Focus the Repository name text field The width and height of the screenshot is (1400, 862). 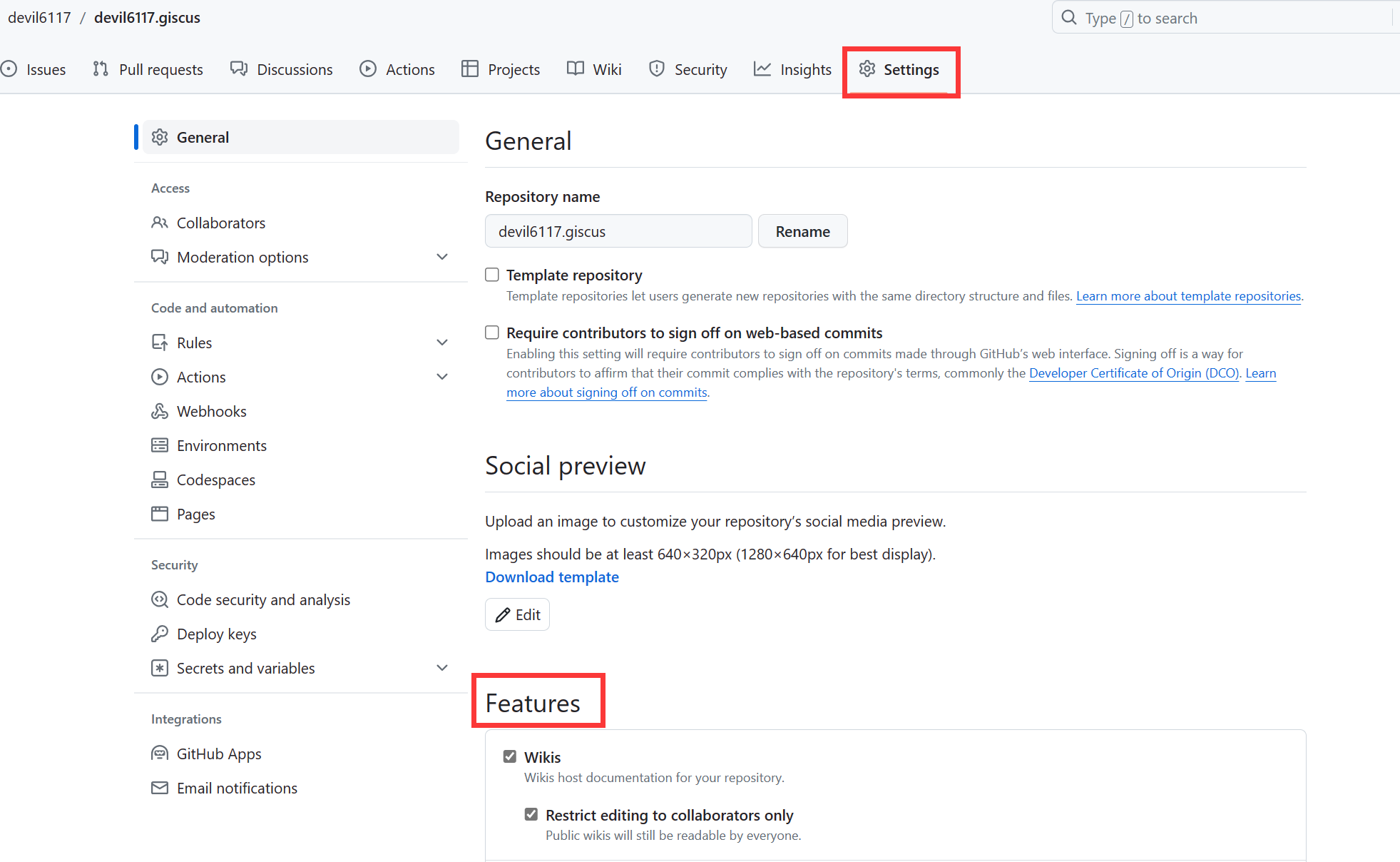[618, 231]
